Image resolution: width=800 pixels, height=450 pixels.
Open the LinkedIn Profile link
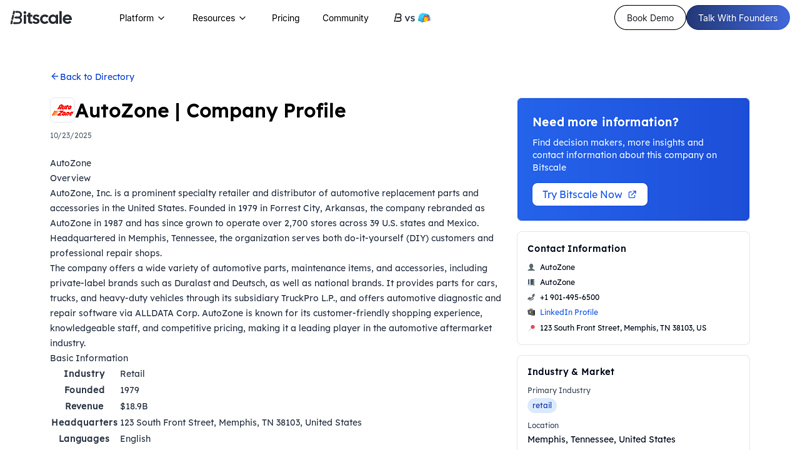[x=569, y=312]
